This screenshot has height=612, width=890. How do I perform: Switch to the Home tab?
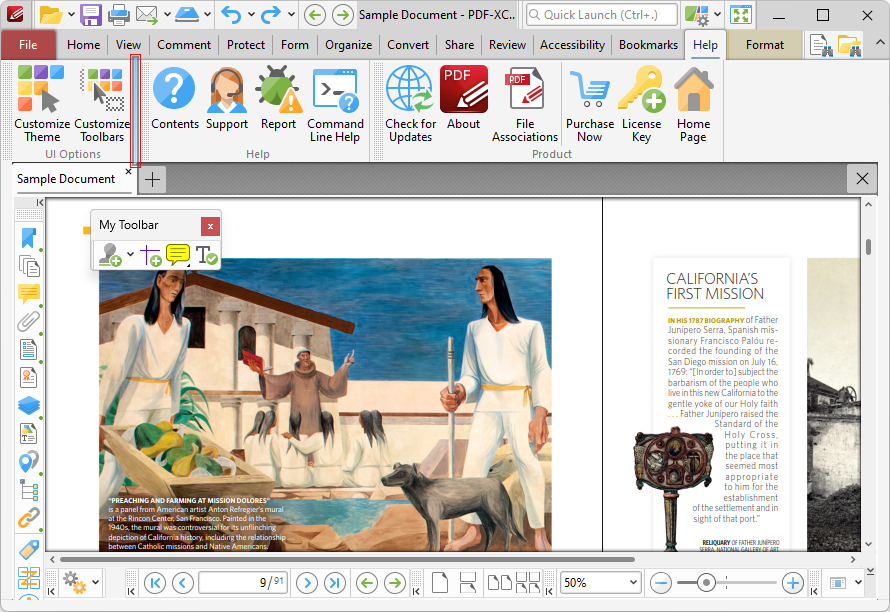tap(83, 45)
